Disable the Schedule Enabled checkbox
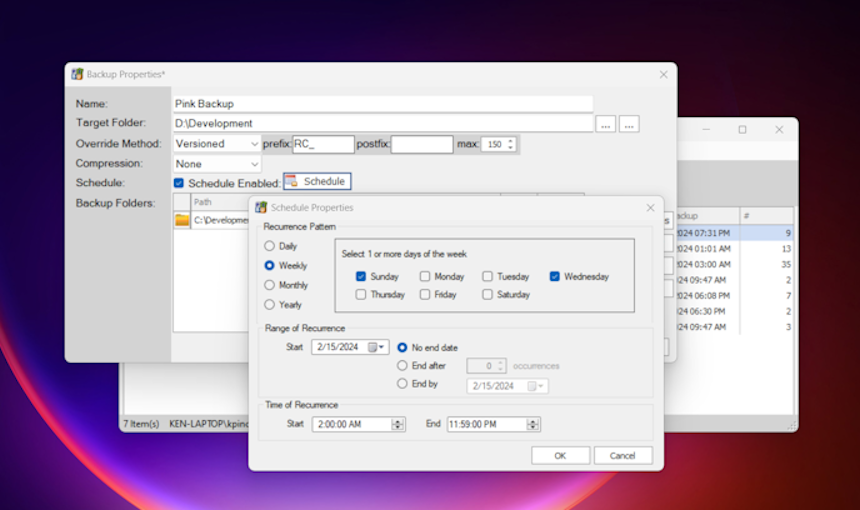 click(x=179, y=183)
